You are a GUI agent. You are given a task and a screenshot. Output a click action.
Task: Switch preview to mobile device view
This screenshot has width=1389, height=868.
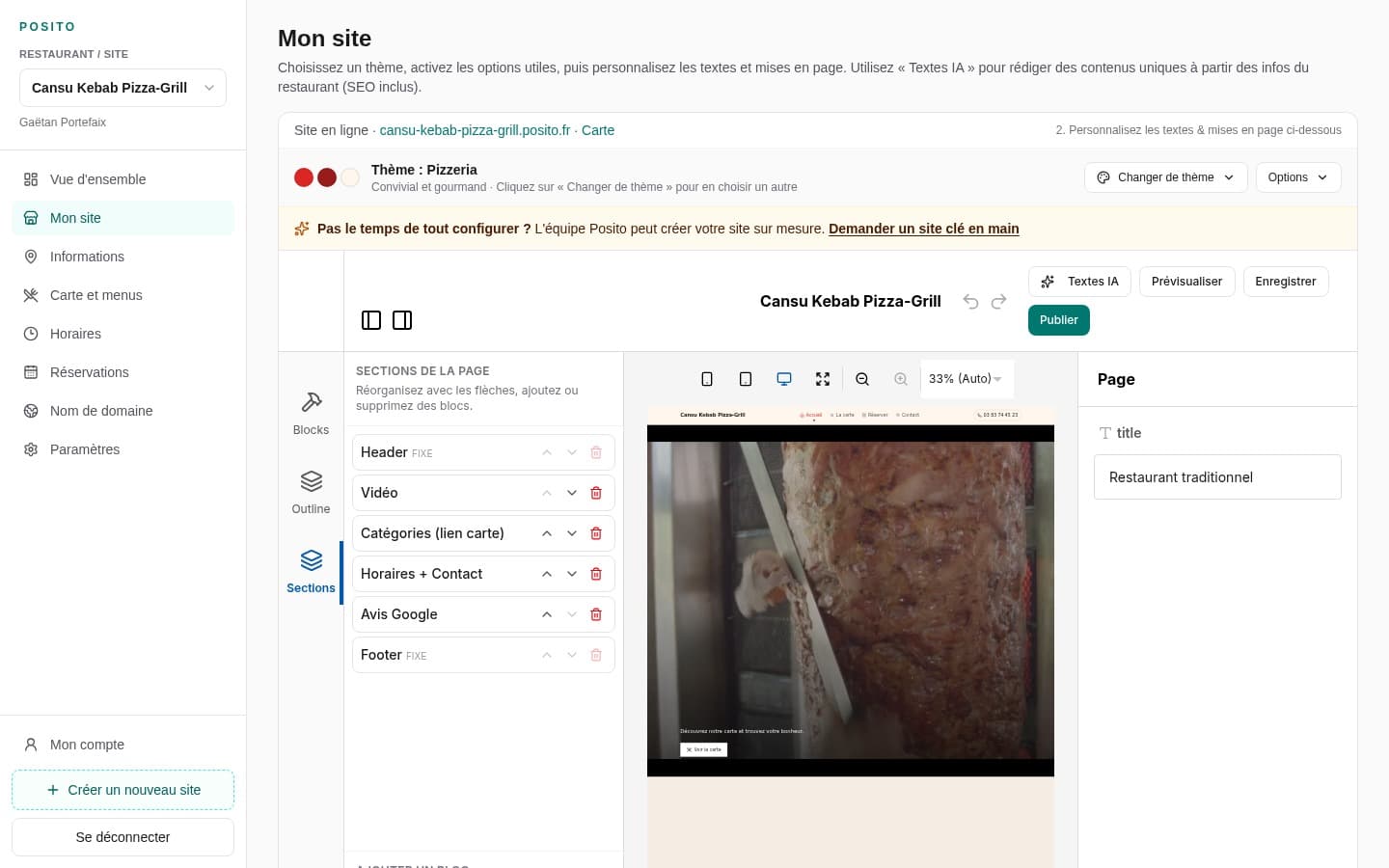707,379
